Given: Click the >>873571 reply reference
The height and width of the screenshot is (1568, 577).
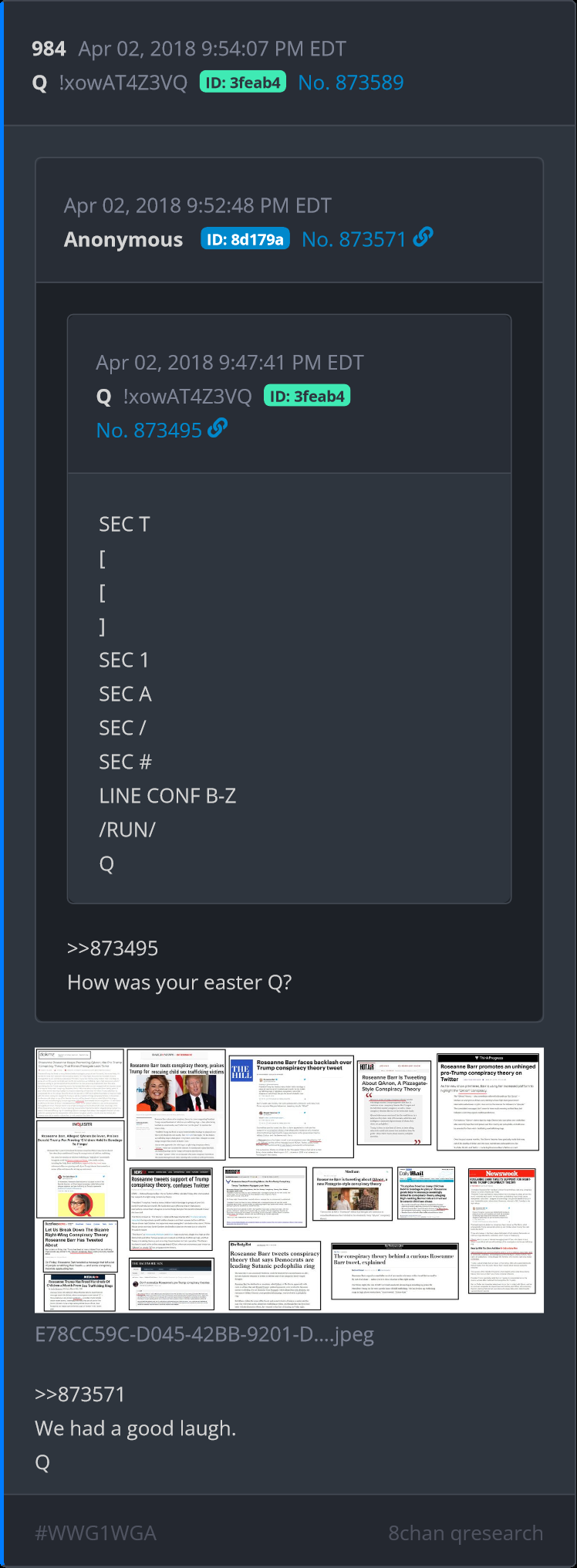Looking at the screenshot, I should (x=80, y=1394).
